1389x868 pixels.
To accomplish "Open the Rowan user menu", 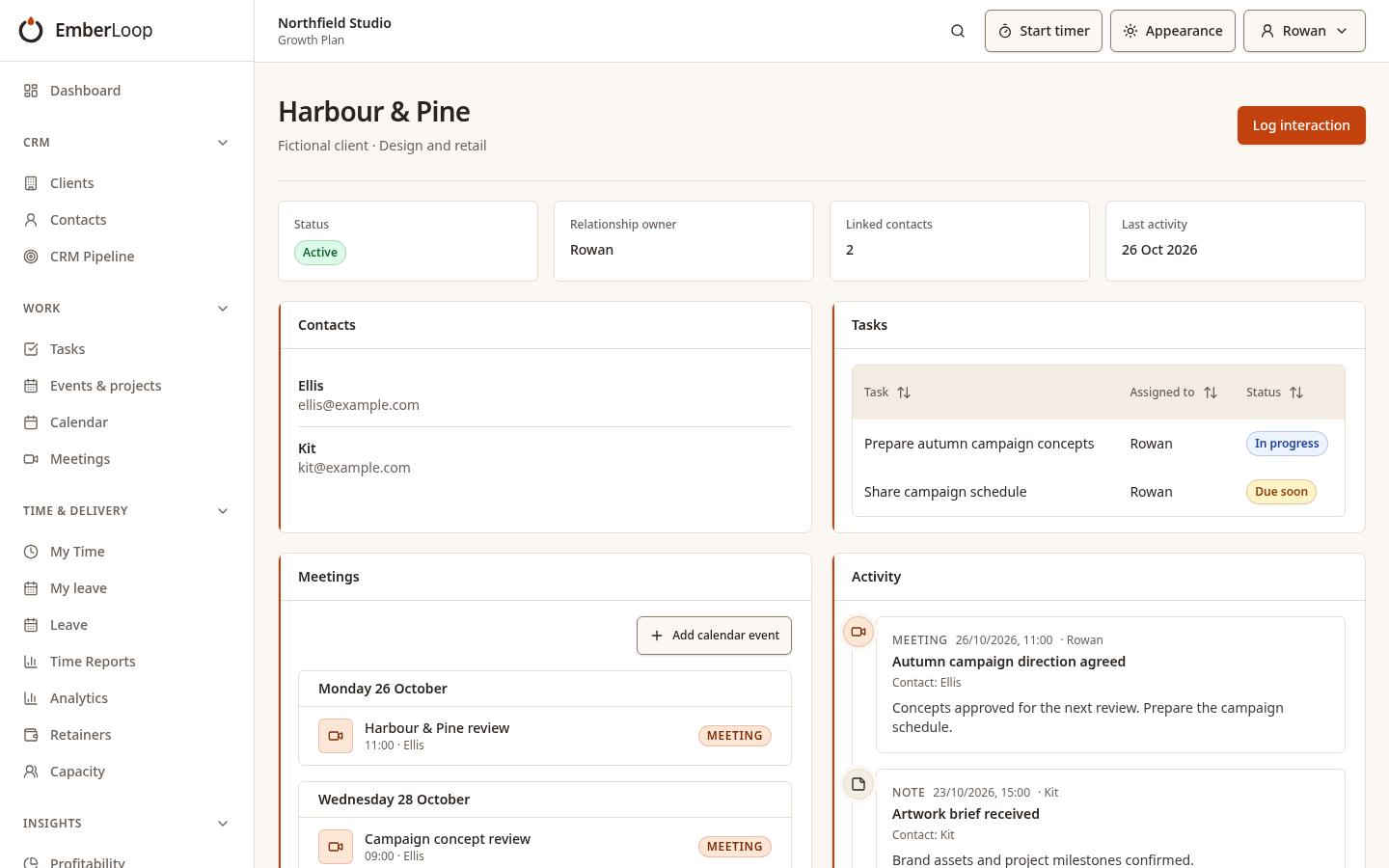I will [1304, 31].
